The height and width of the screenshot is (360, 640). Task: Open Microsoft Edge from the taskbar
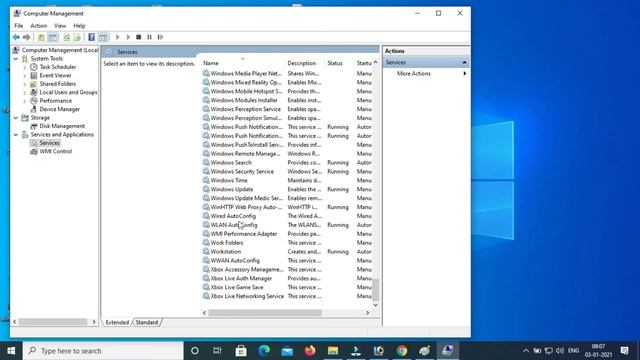click(264, 351)
